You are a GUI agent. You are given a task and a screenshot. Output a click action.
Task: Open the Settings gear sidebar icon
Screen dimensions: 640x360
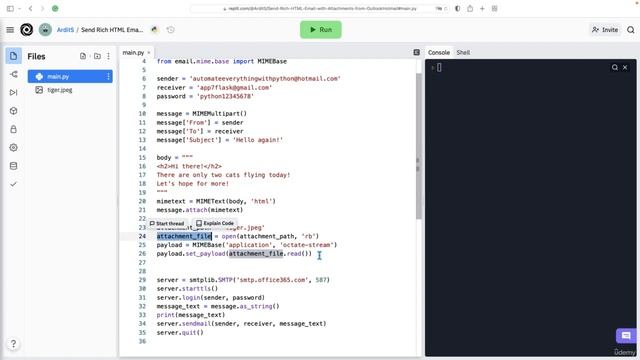pos(13,148)
